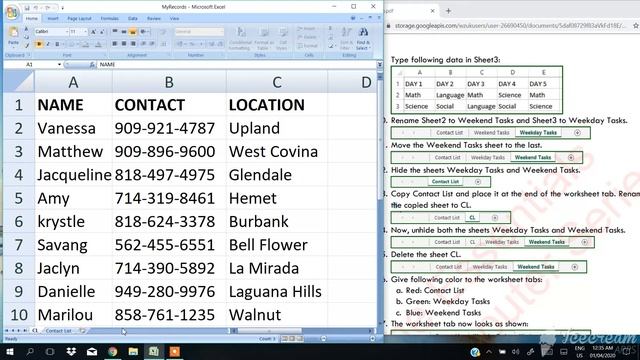Open the Review ribbon tab
Image resolution: width=640 pixels, height=360 pixels.
coord(153,18)
